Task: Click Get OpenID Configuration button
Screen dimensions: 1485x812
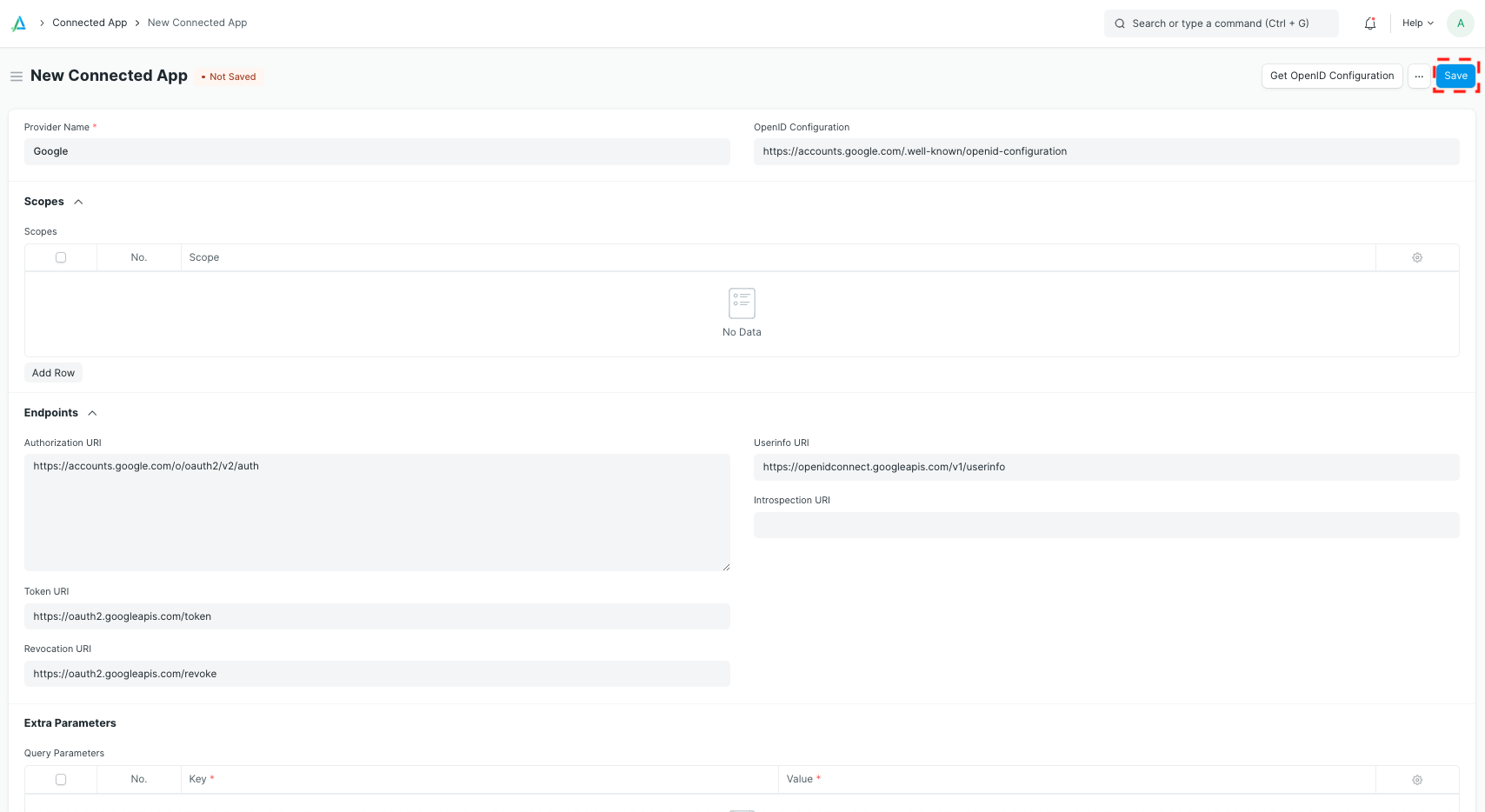Action: click(1332, 77)
